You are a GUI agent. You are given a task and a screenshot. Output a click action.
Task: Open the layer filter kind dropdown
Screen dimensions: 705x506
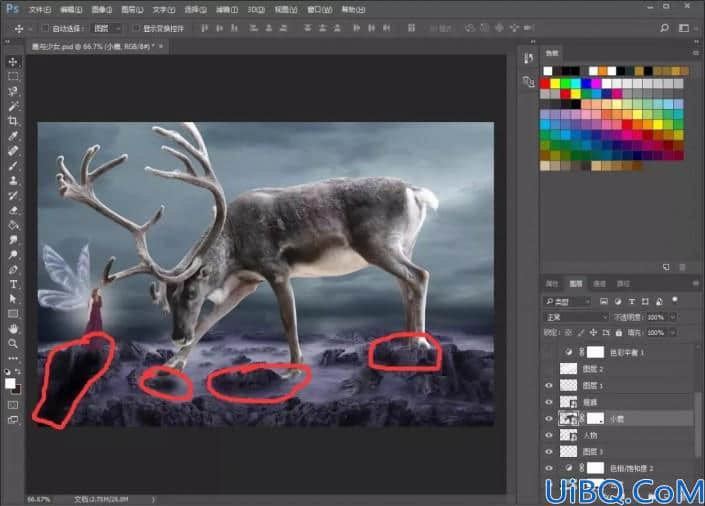(567, 301)
